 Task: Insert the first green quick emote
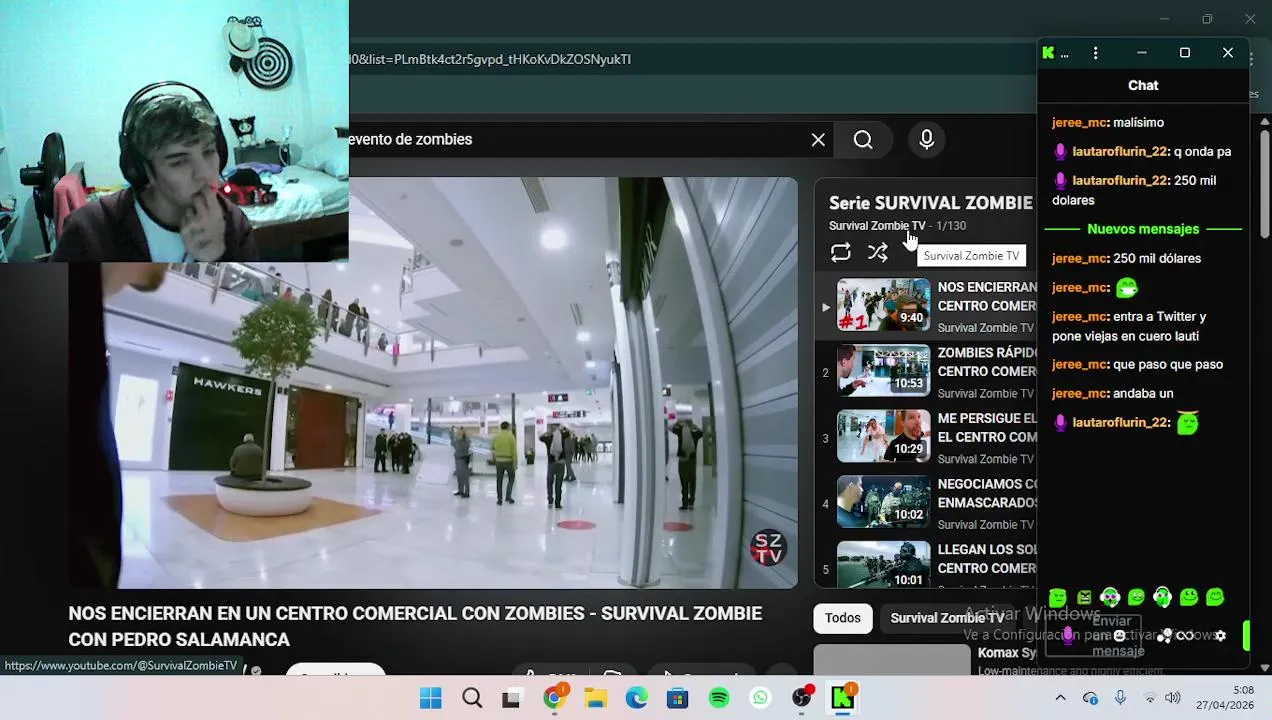click(x=1058, y=598)
